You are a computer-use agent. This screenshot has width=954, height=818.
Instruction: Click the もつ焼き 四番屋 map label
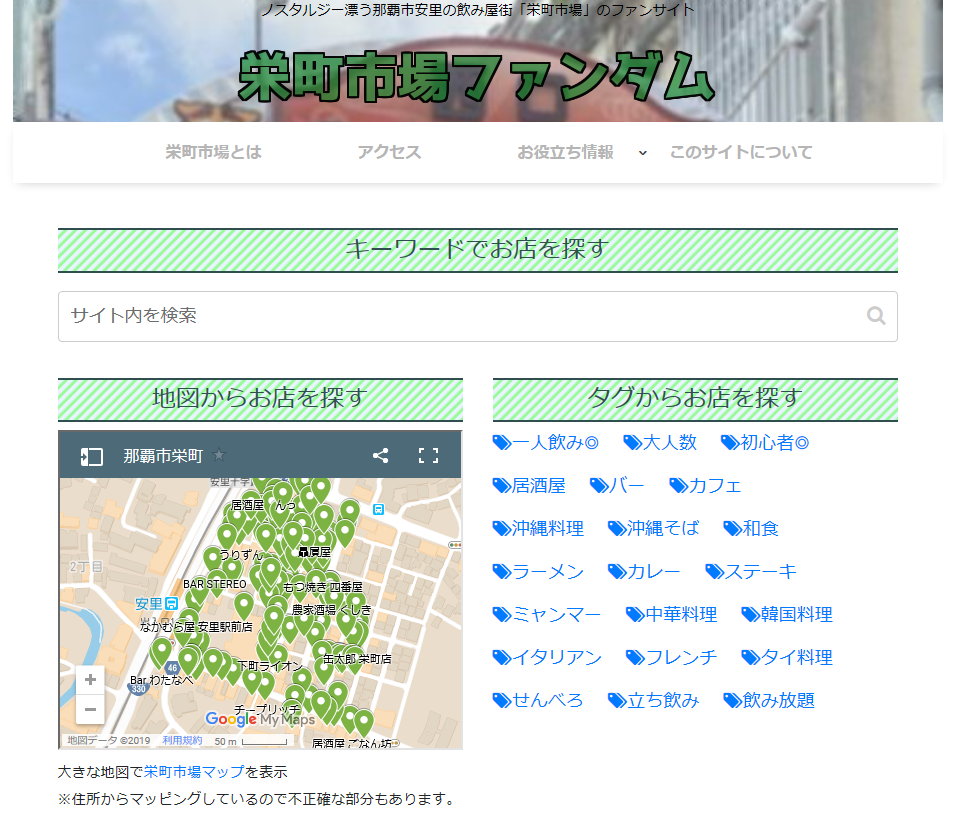pos(323,587)
